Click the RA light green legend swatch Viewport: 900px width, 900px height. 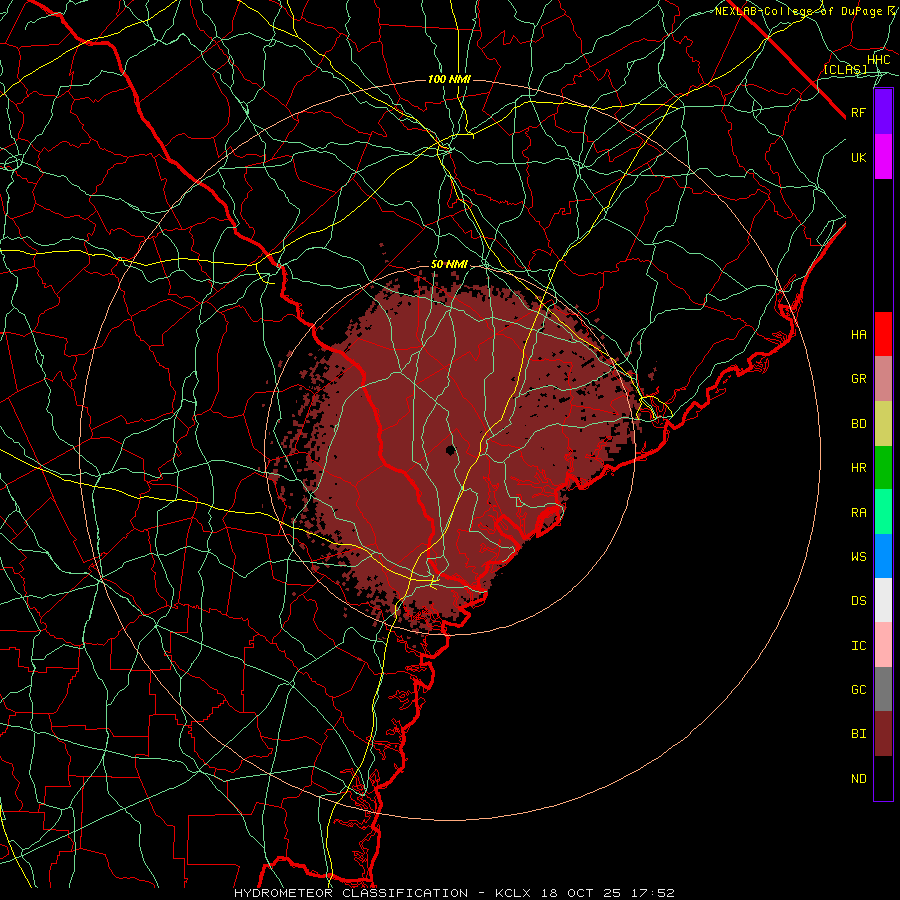point(883,512)
